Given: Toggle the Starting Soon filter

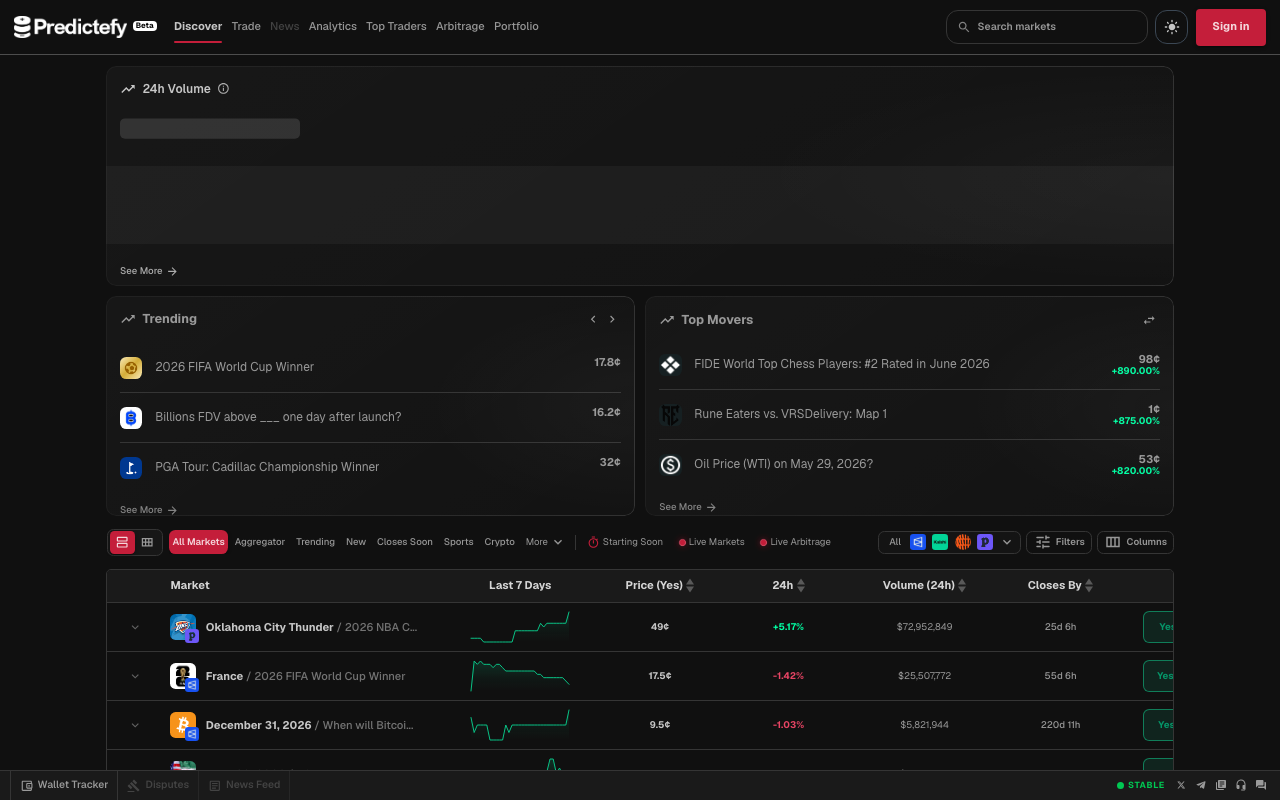Looking at the screenshot, I should 625,542.
